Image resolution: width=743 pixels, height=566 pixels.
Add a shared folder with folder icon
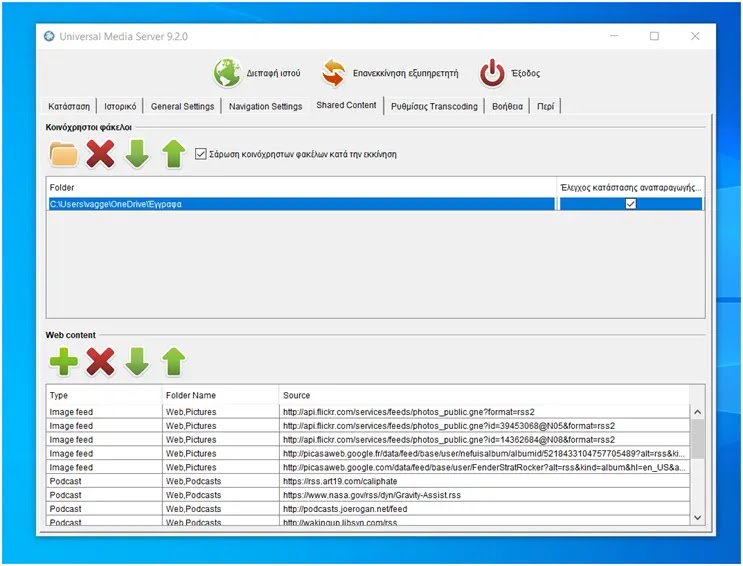click(x=63, y=154)
